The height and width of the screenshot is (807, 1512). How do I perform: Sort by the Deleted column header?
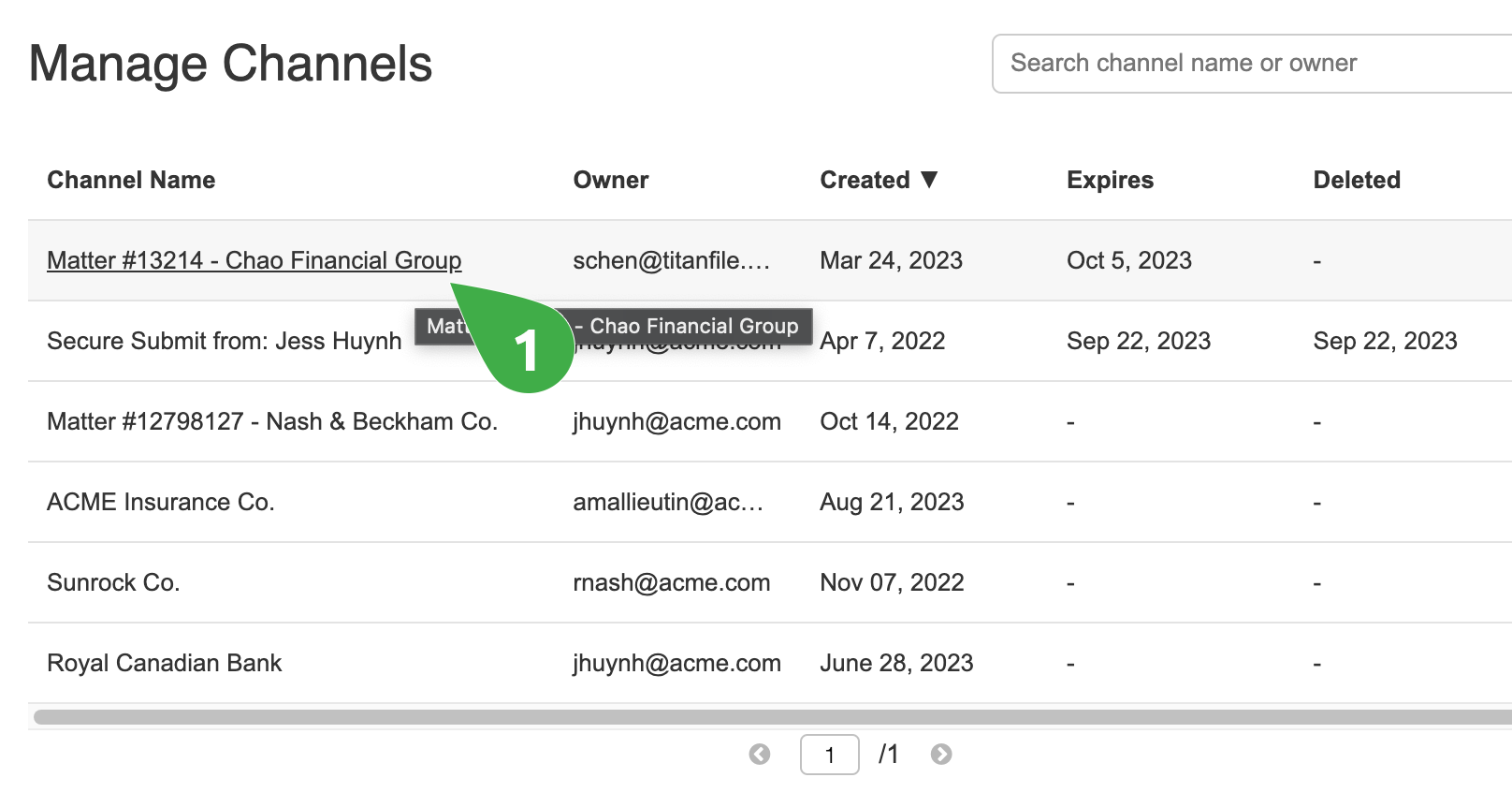click(1357, 180)
